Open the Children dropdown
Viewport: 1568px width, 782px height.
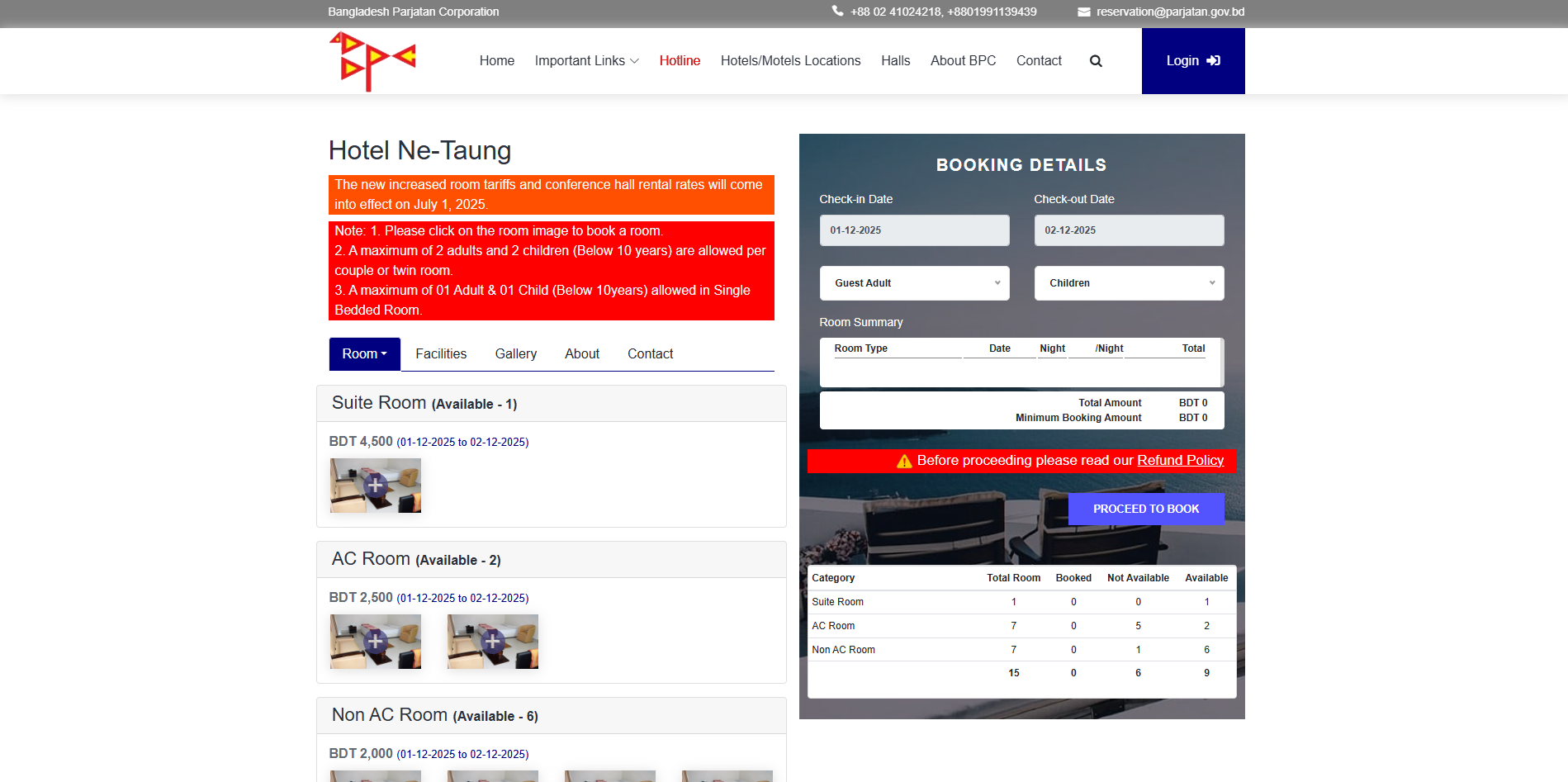point(1129,283)
